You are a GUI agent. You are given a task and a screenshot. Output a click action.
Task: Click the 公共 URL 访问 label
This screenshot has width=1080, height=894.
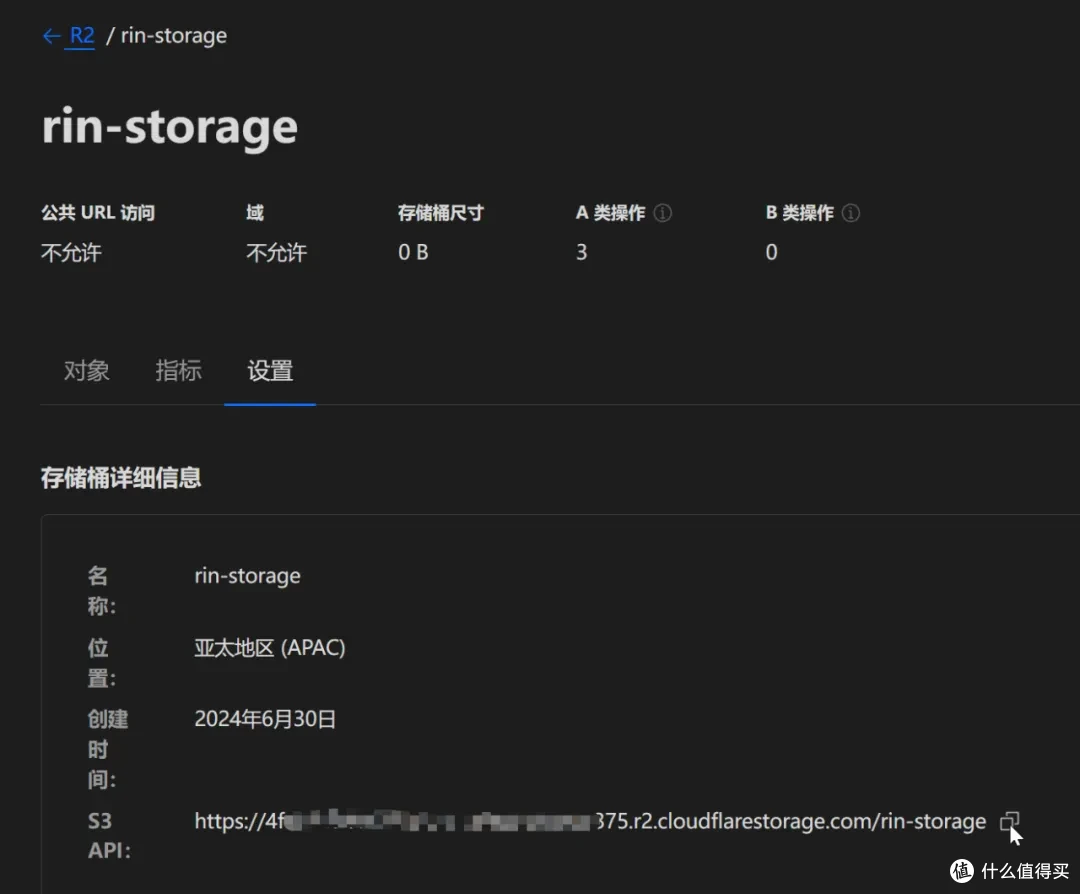pyautogui.click(x=98, y=213)
